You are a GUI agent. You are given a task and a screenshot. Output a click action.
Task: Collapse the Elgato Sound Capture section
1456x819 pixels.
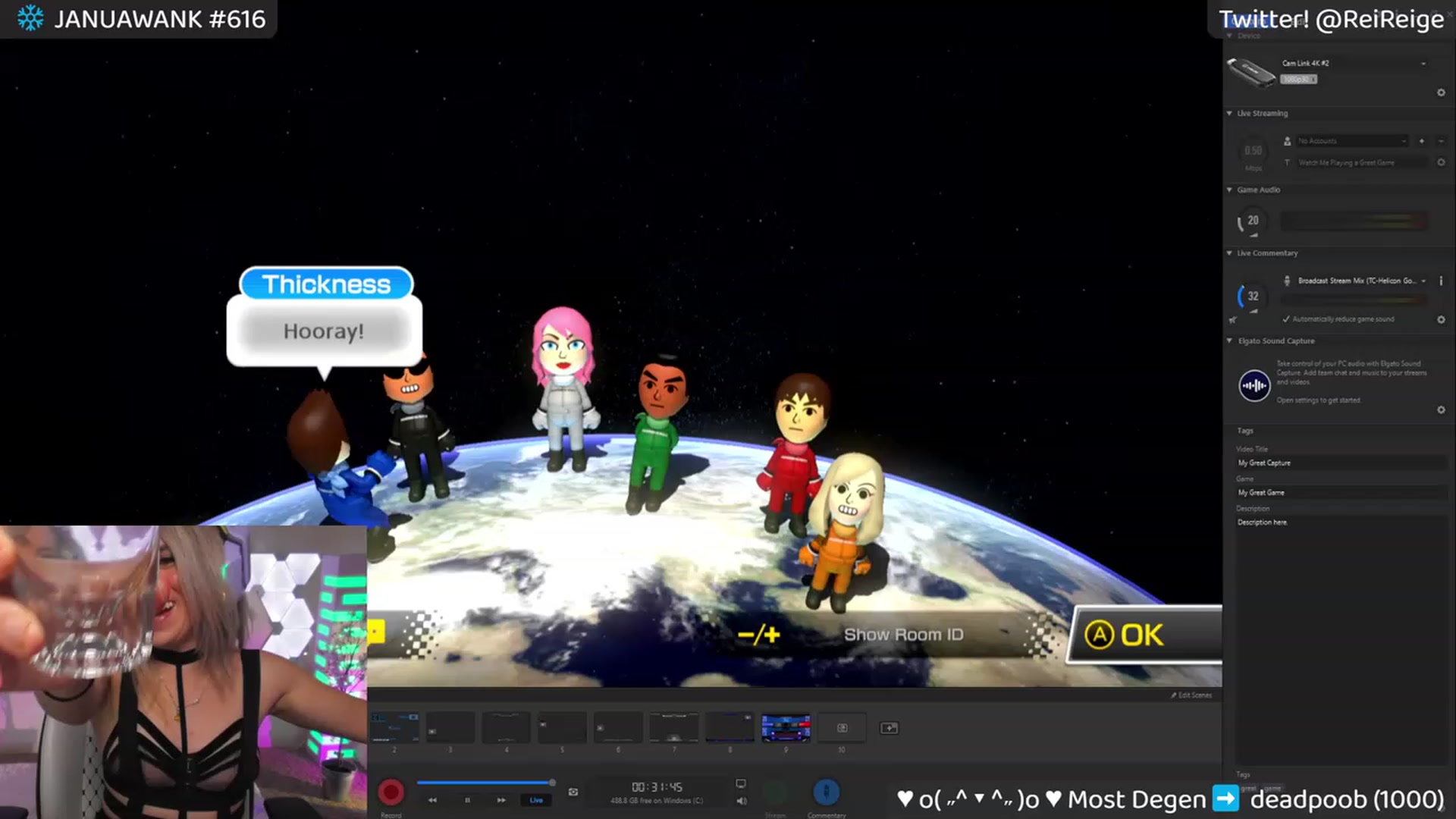1229,340
